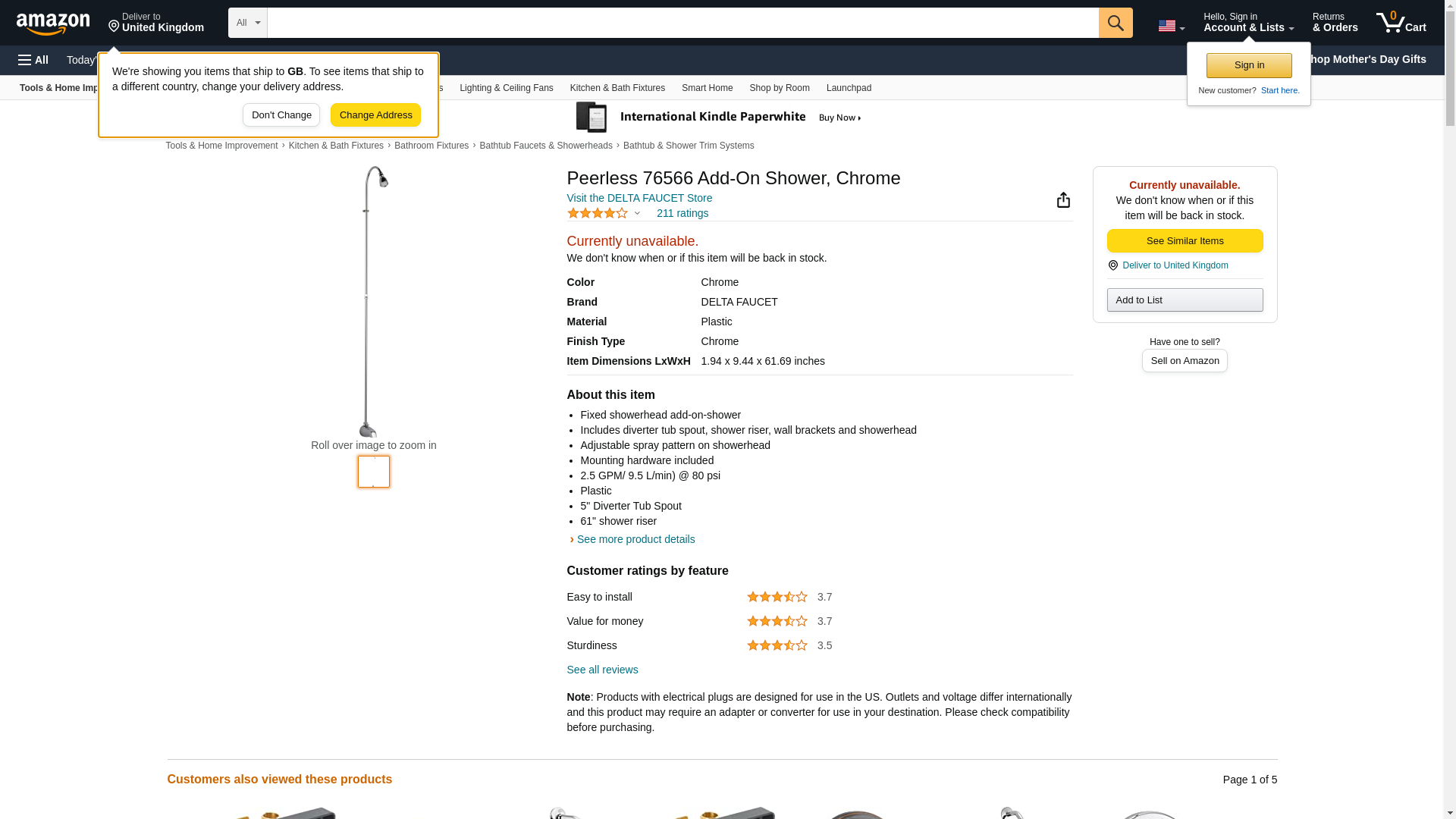Click into the search input field
1456x819 pixels.
pos(682,23)
